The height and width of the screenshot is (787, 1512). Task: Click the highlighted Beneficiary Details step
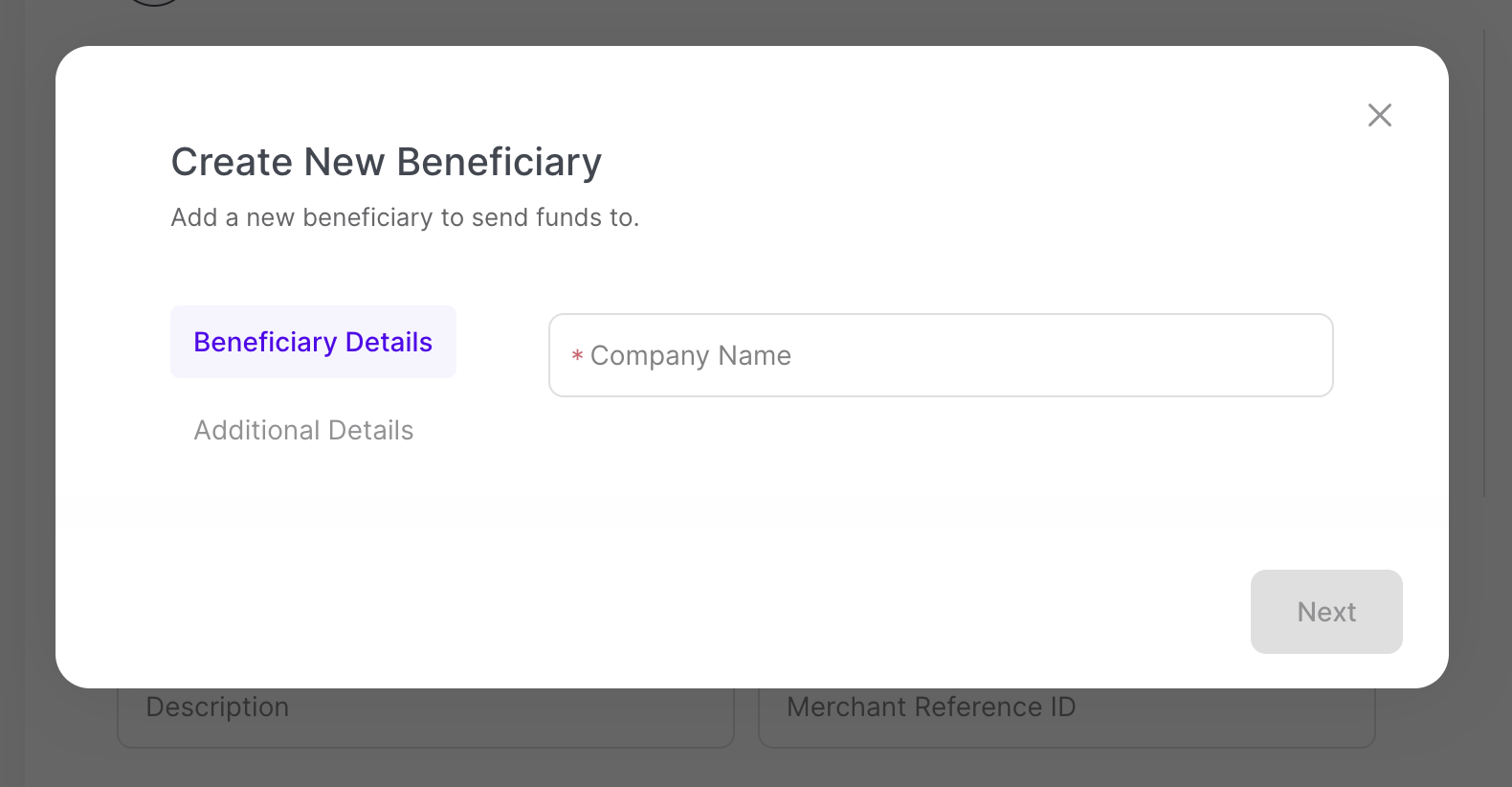click(x=313, y=342)
